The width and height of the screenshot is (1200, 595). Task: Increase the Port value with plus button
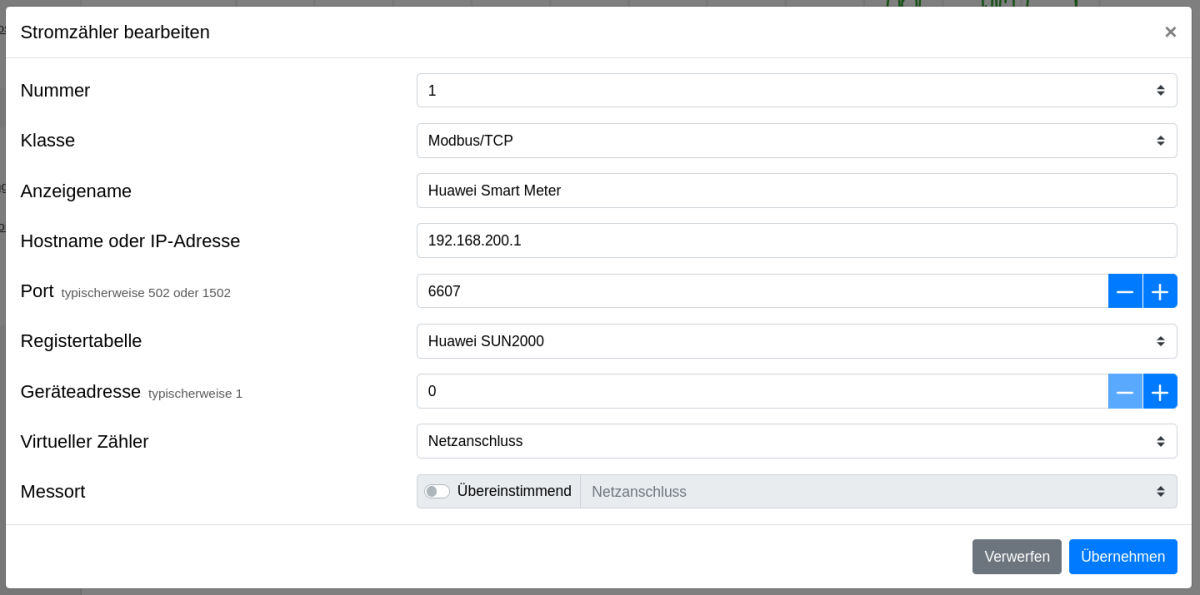(x=1160, y=291)
